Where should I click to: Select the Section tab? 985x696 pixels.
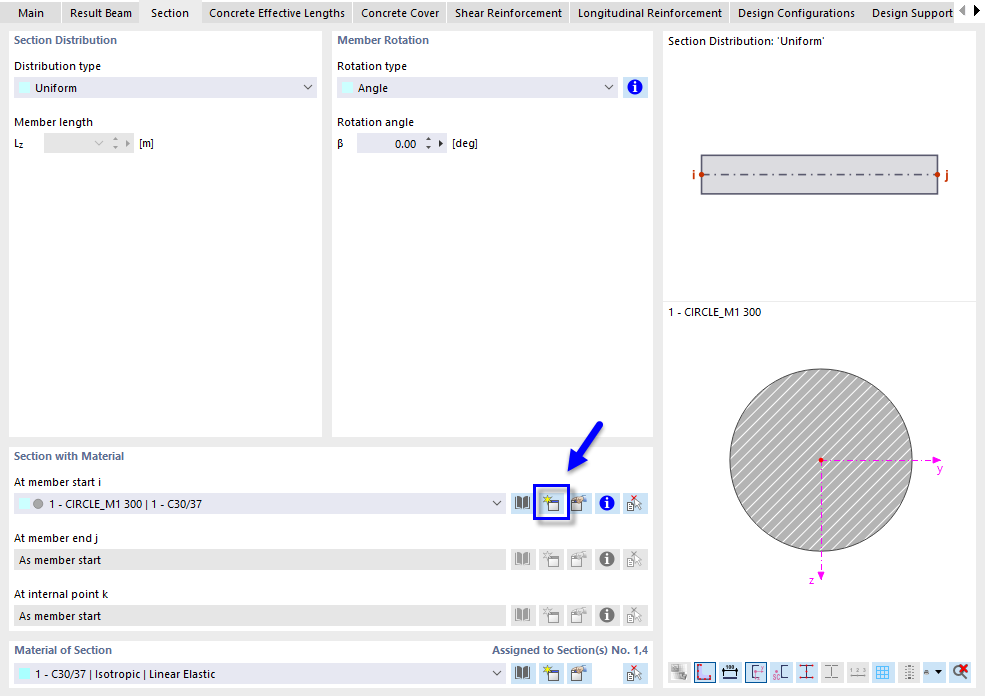(170, 13)
